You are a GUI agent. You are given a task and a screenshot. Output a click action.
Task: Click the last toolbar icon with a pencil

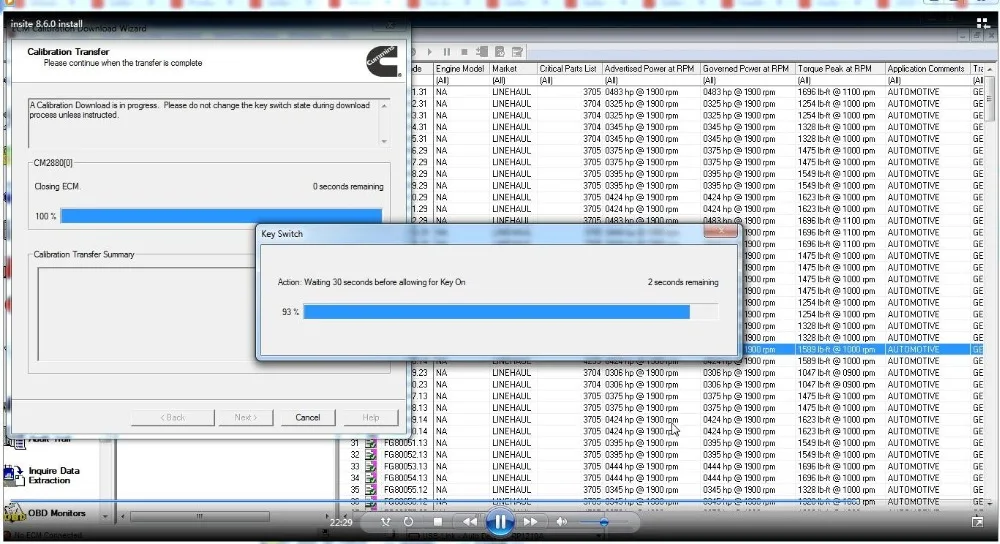[x=517, y=52]
